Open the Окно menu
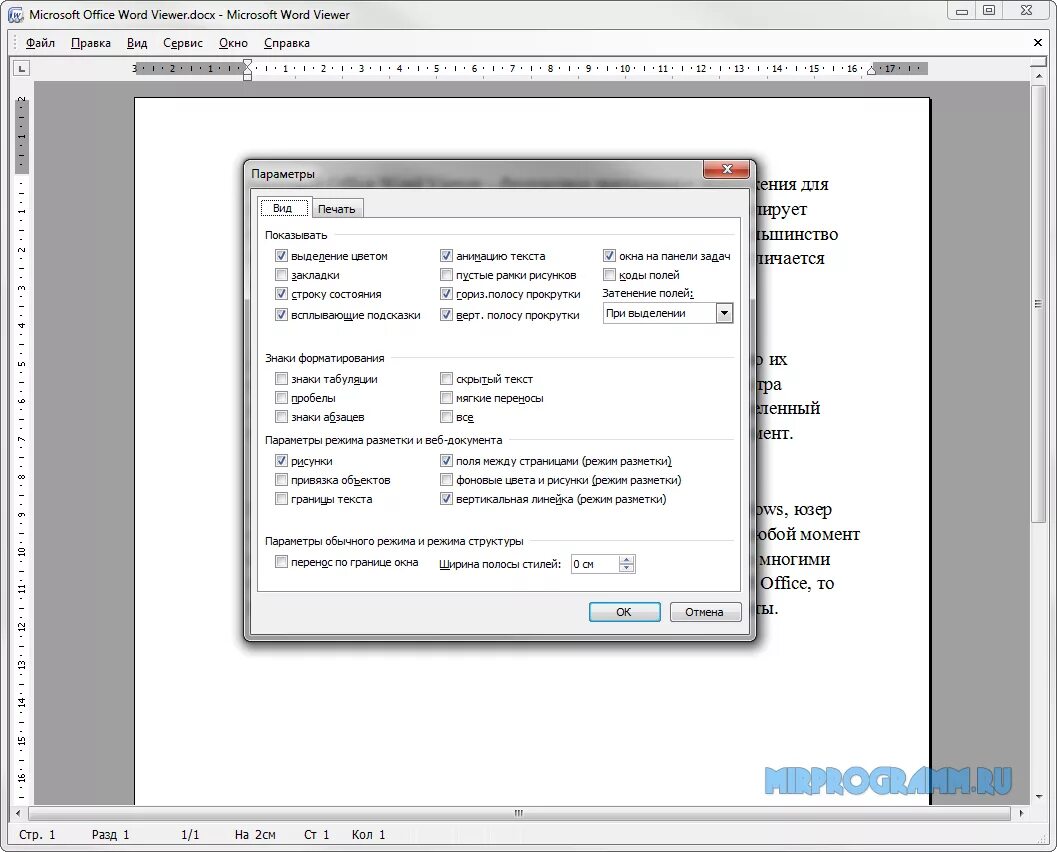Screen dimensions: 1057x852 click(x=233, y=42)
